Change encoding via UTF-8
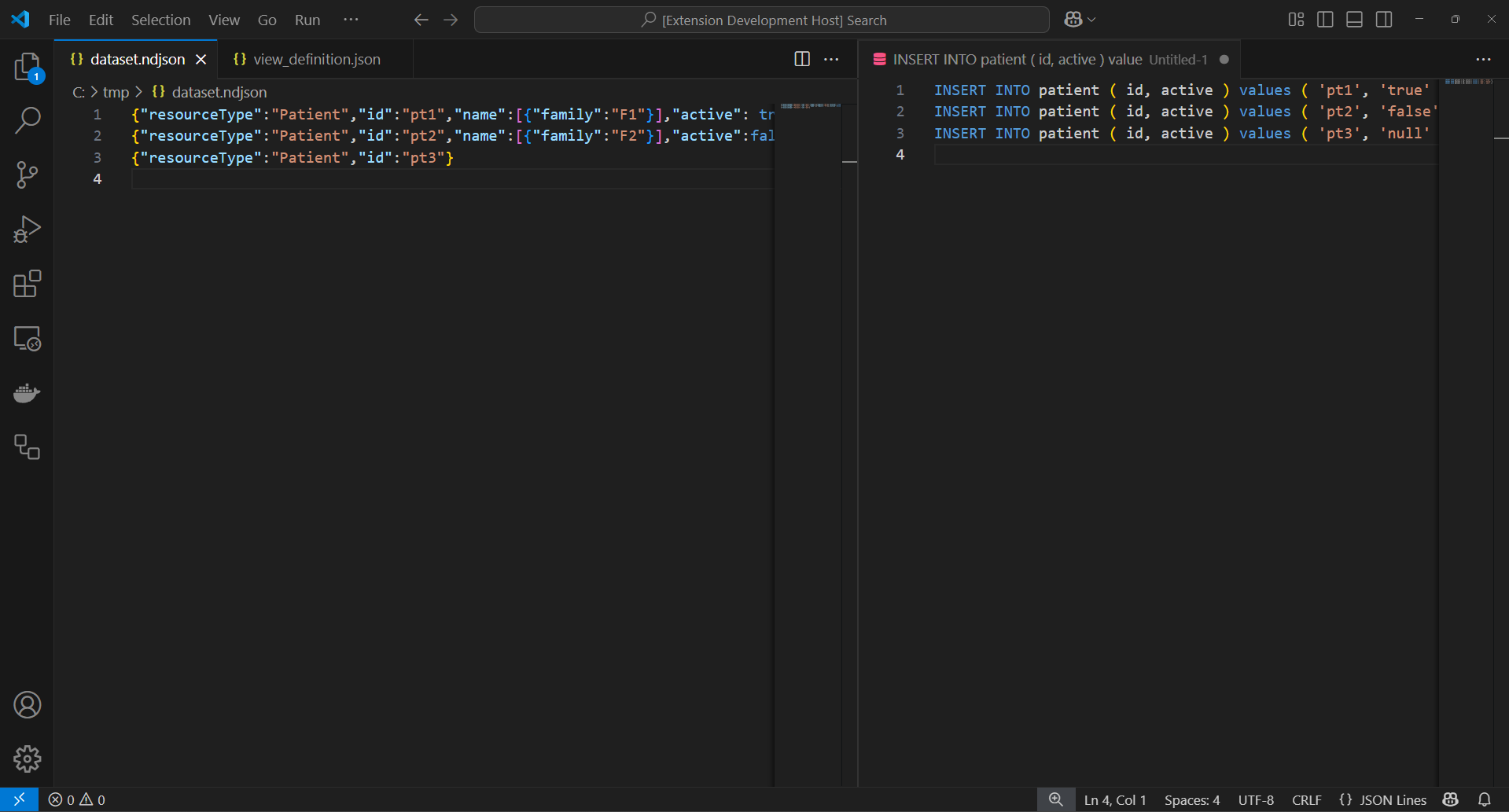Viewport: 1509px width, 812px height. pyautogui.click(x=1256, y=799)
